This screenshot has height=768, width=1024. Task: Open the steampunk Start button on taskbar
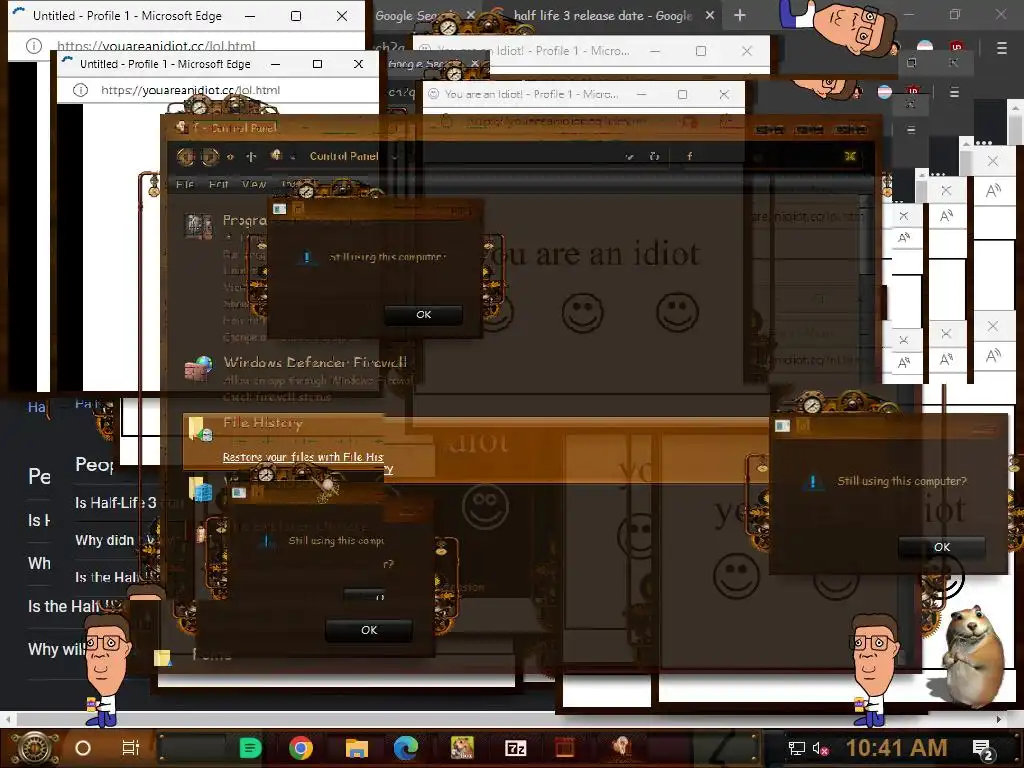33,748
